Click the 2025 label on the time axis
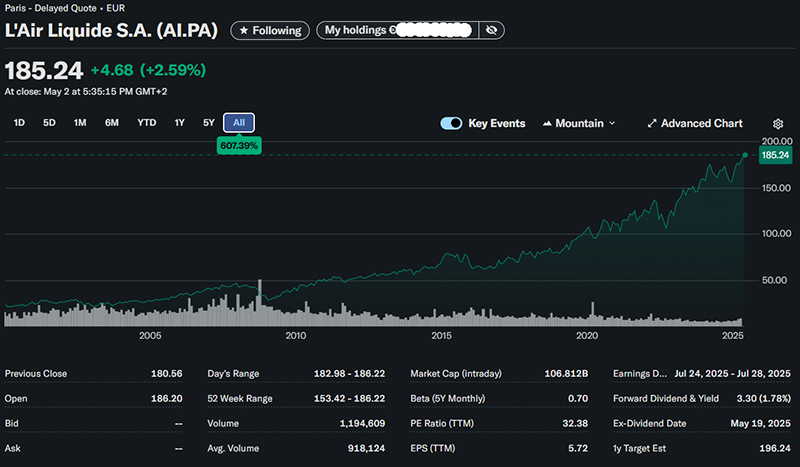Viewport: 800px width, 467px height. tap(733, 335)
